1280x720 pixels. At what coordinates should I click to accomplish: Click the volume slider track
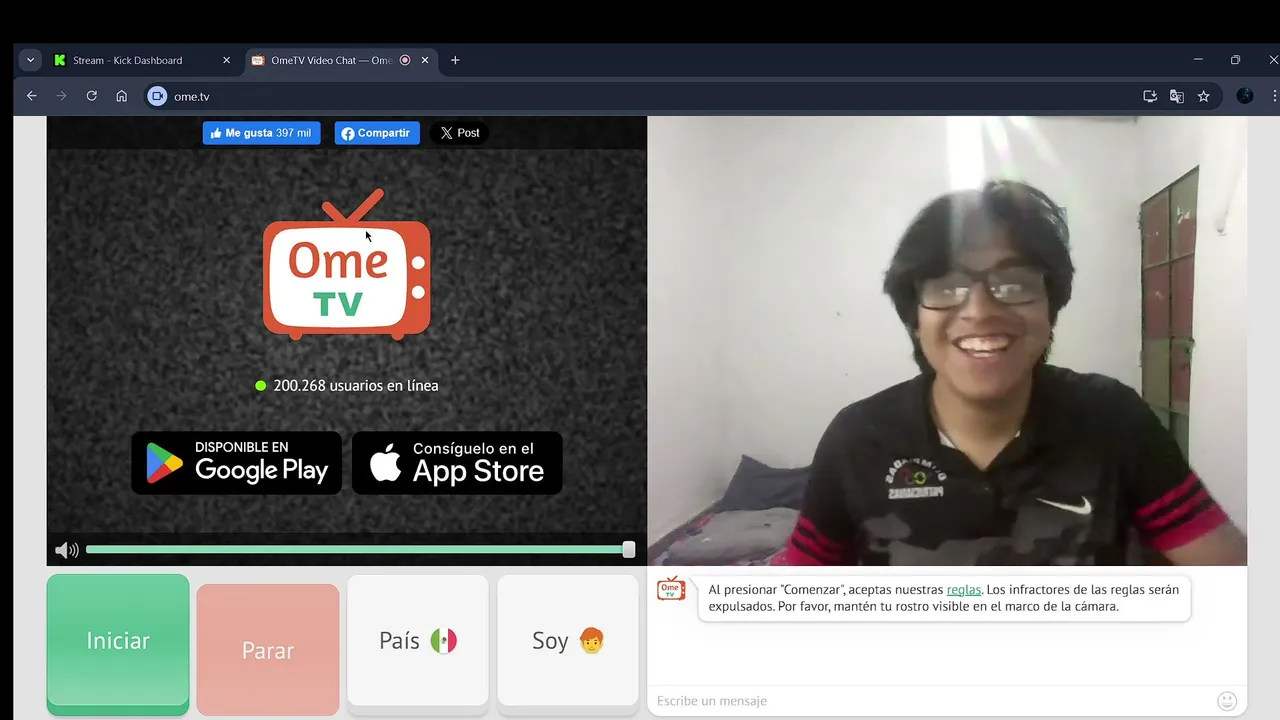[355, 550]
